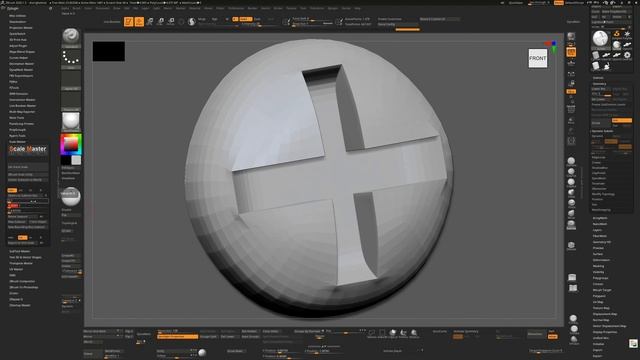Click the XYZ axis orientation gizmo
Image resolution: width=640 pixels, height=360 pixels.
551,46
